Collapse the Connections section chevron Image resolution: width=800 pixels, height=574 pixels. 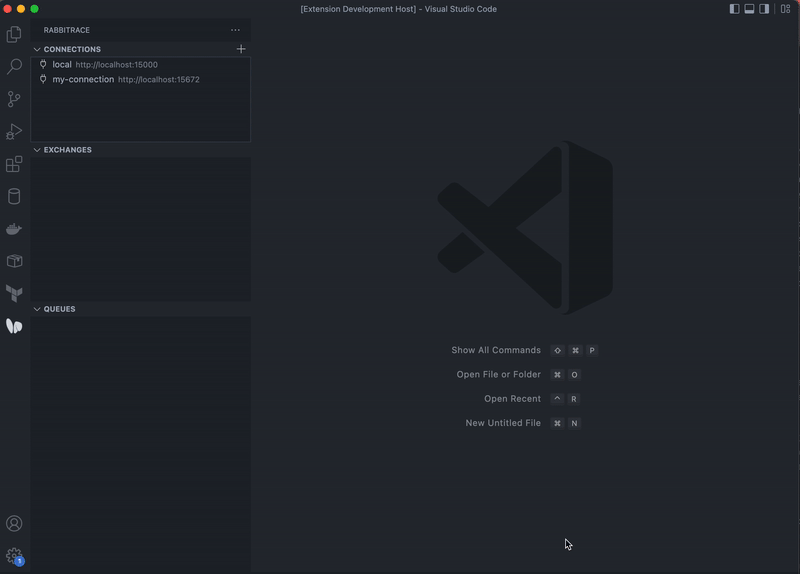coord(37,49)
